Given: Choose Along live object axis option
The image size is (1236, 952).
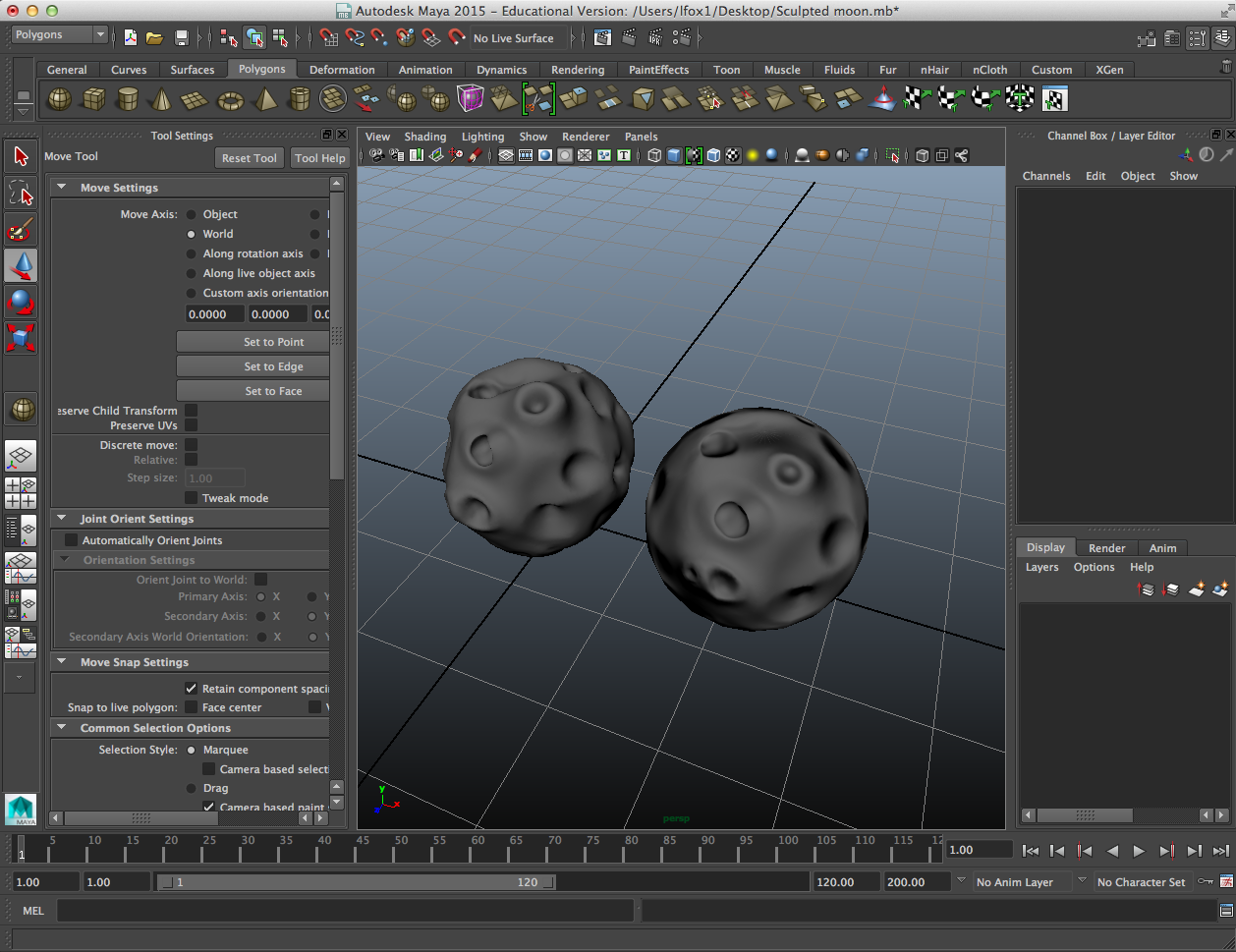Looking at the screenshot, I should (192, 273).
